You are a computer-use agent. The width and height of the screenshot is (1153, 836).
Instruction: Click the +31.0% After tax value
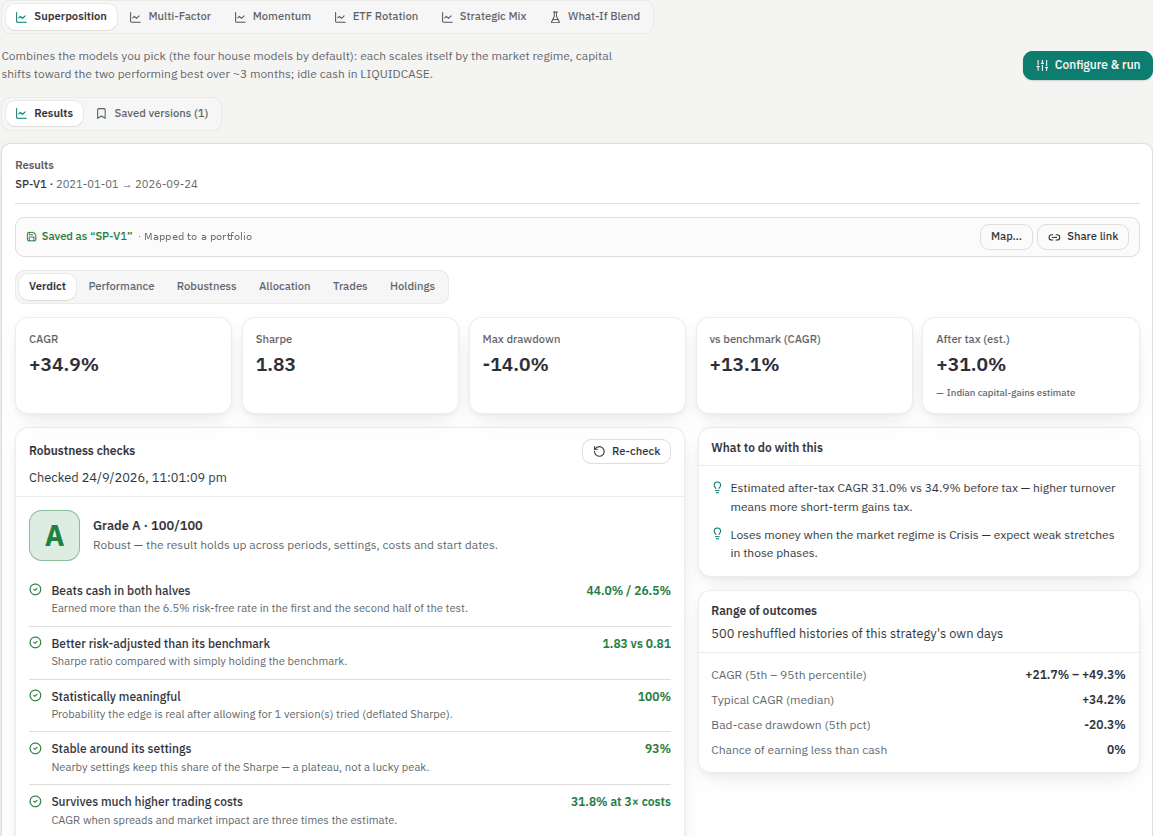point(971,365)
